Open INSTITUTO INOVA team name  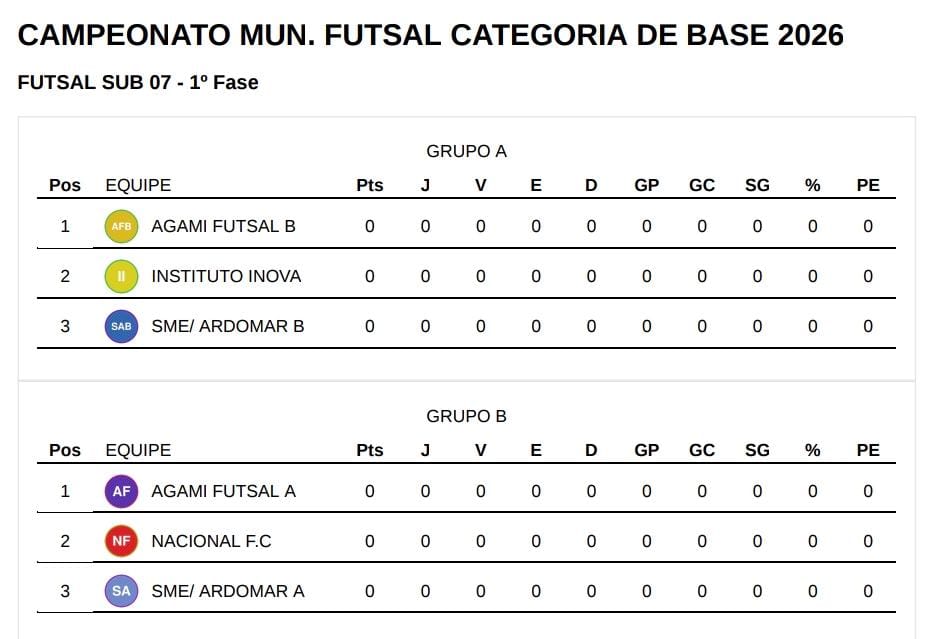[x=226, y=276]
